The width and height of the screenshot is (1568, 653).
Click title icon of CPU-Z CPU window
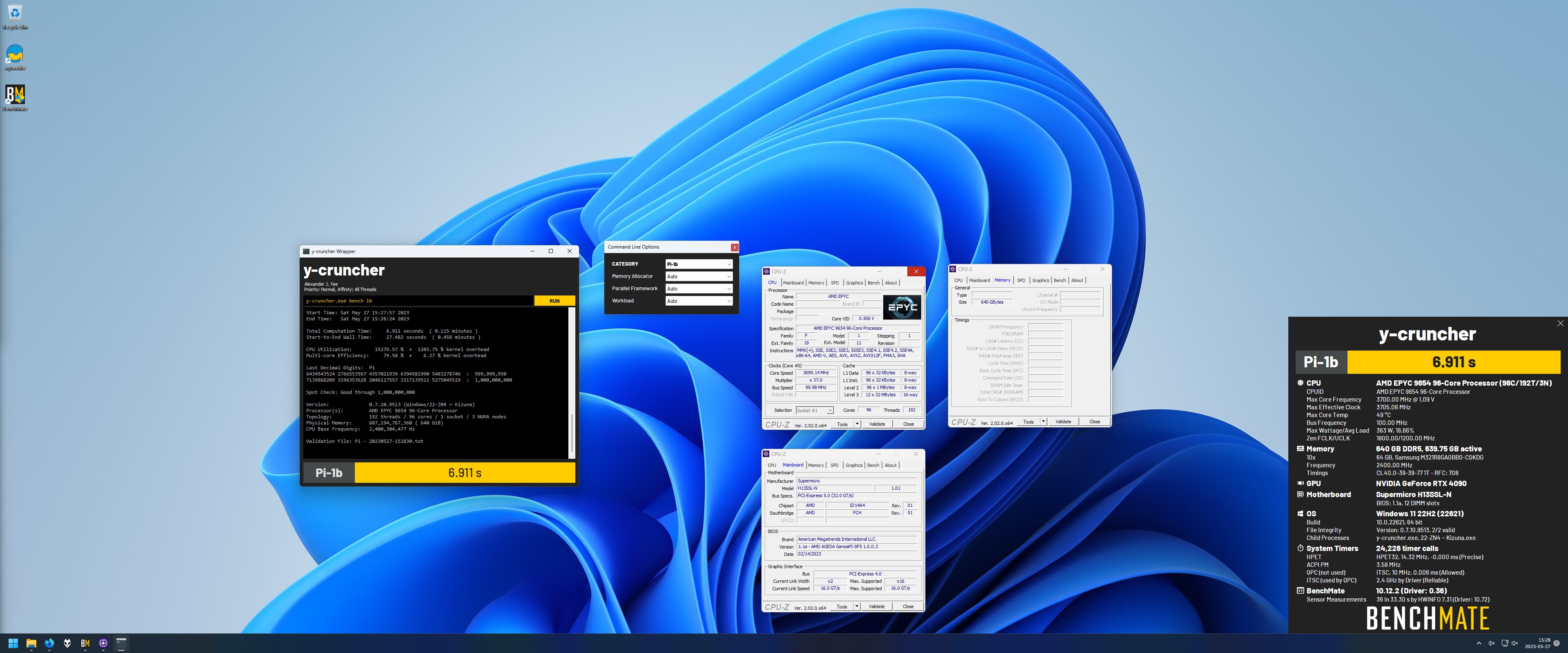coord(766,271)
